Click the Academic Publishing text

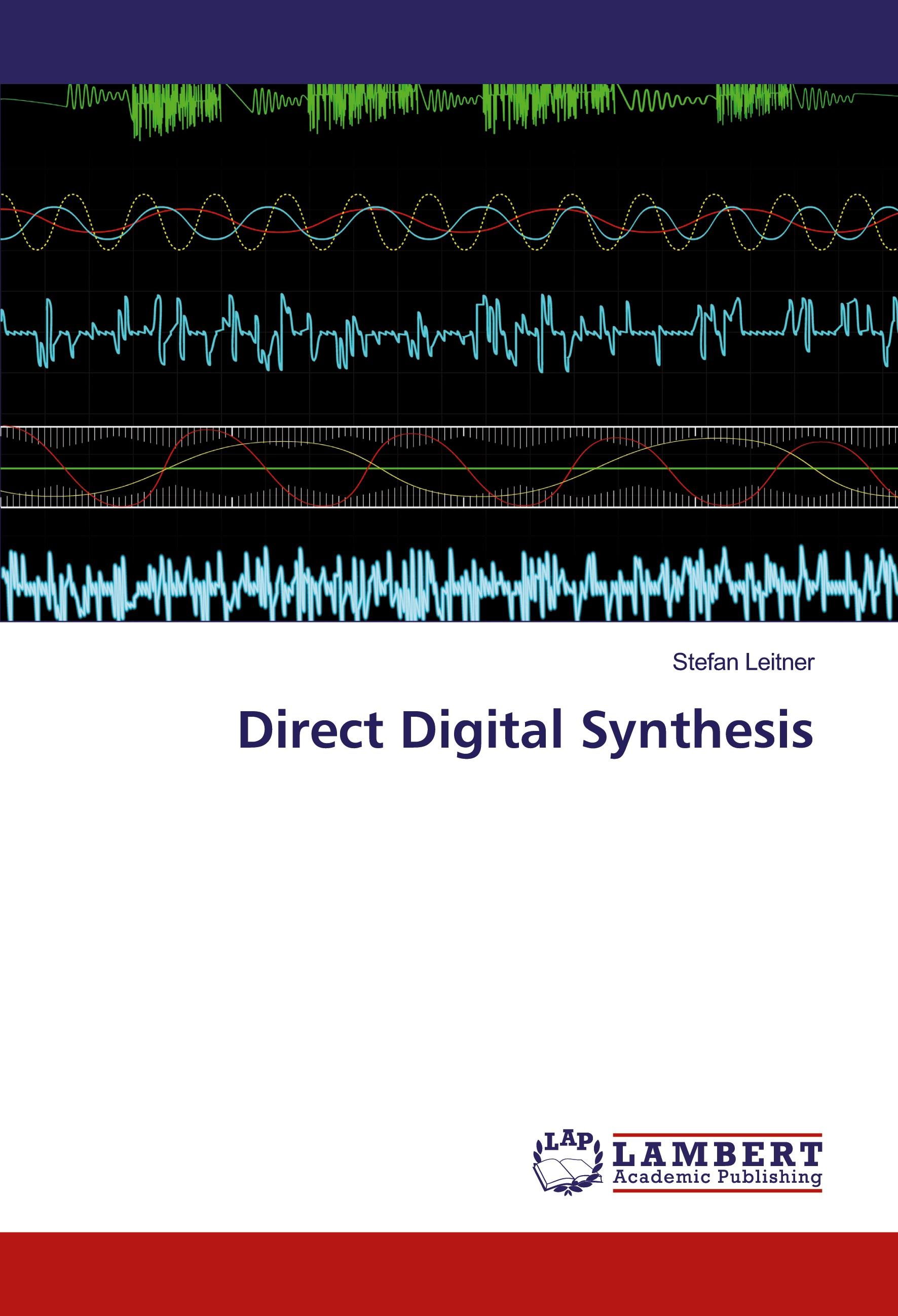[x=717, y=1178]
